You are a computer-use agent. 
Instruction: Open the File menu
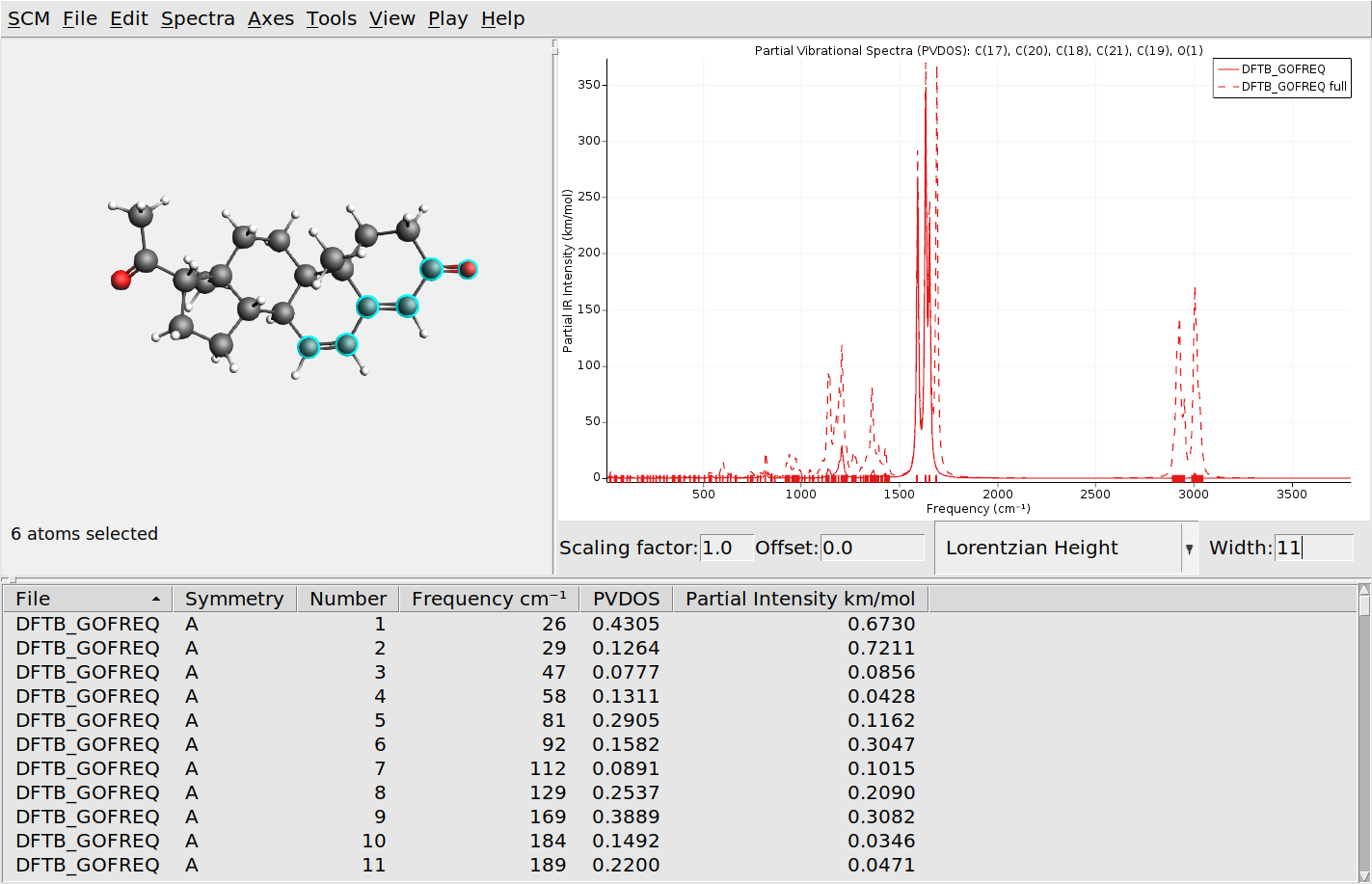(80, 17)
